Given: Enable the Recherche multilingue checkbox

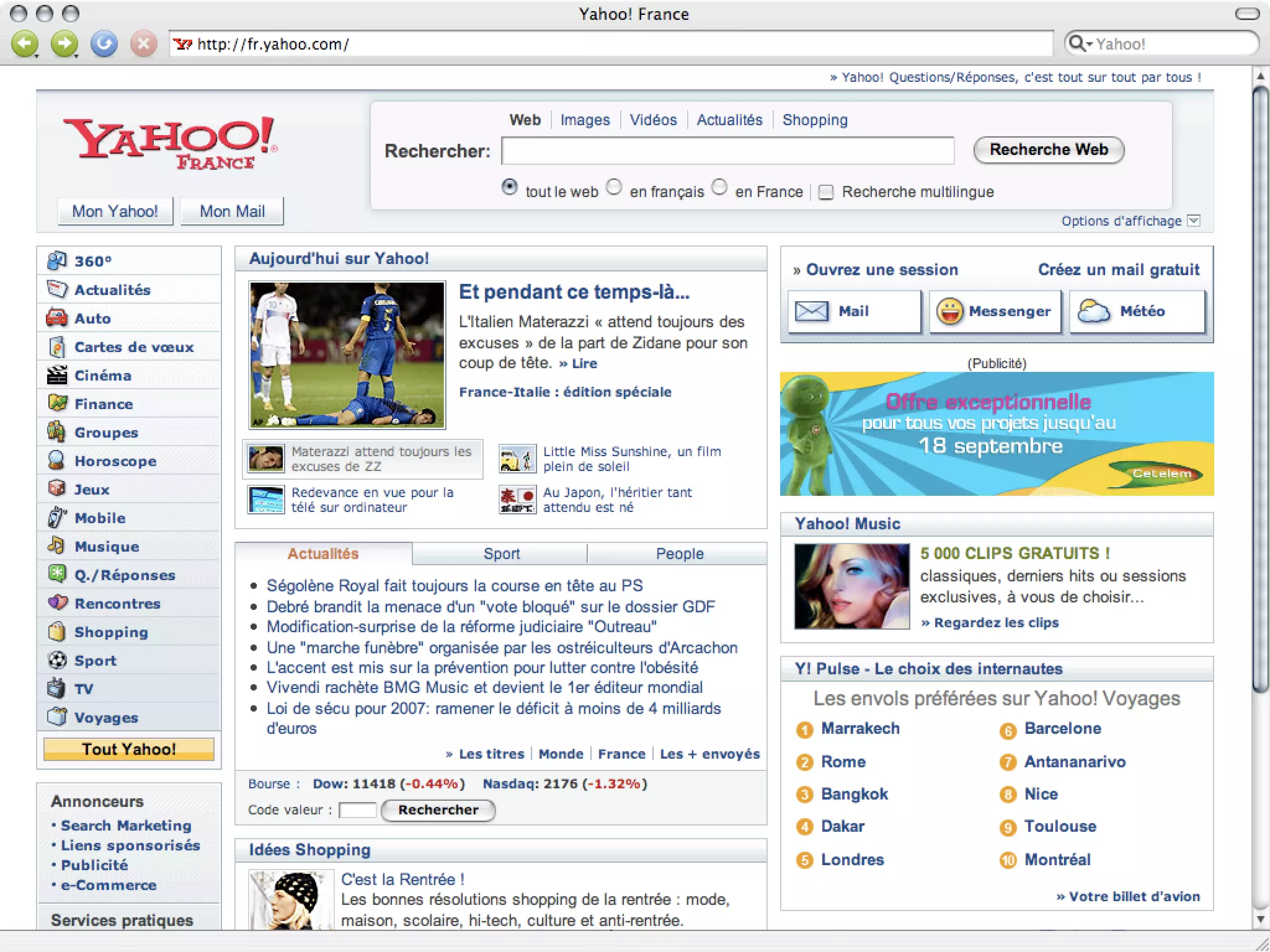Looking at the screenshot, I should [x=825, y=192].
